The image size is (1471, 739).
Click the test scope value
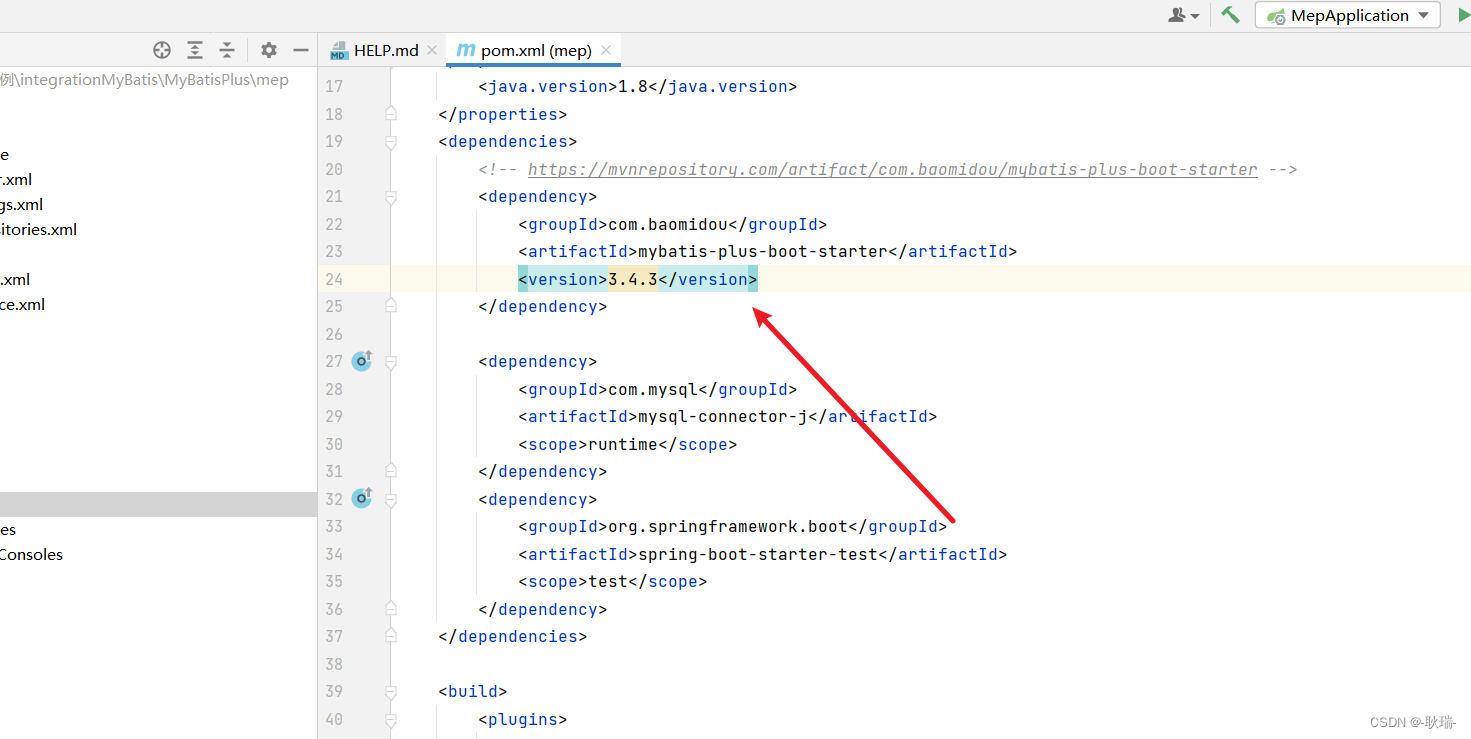[608, 582]
